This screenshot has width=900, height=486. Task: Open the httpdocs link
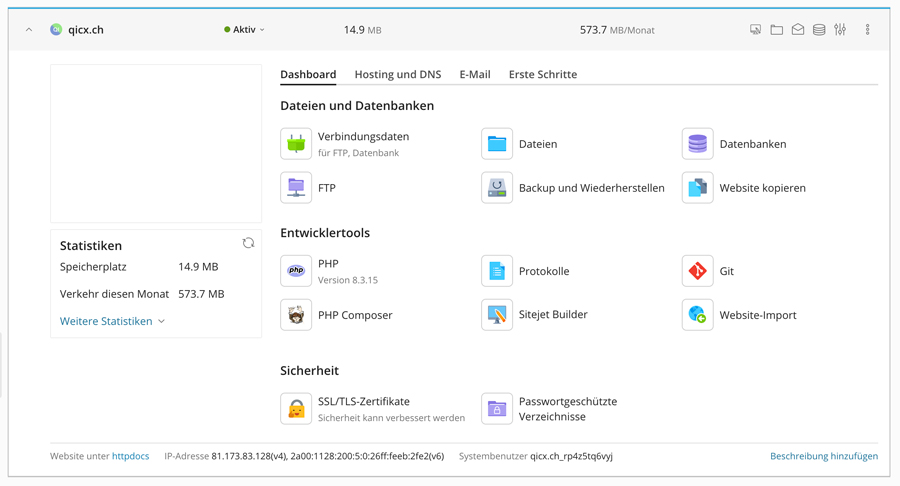click(130, 456)
